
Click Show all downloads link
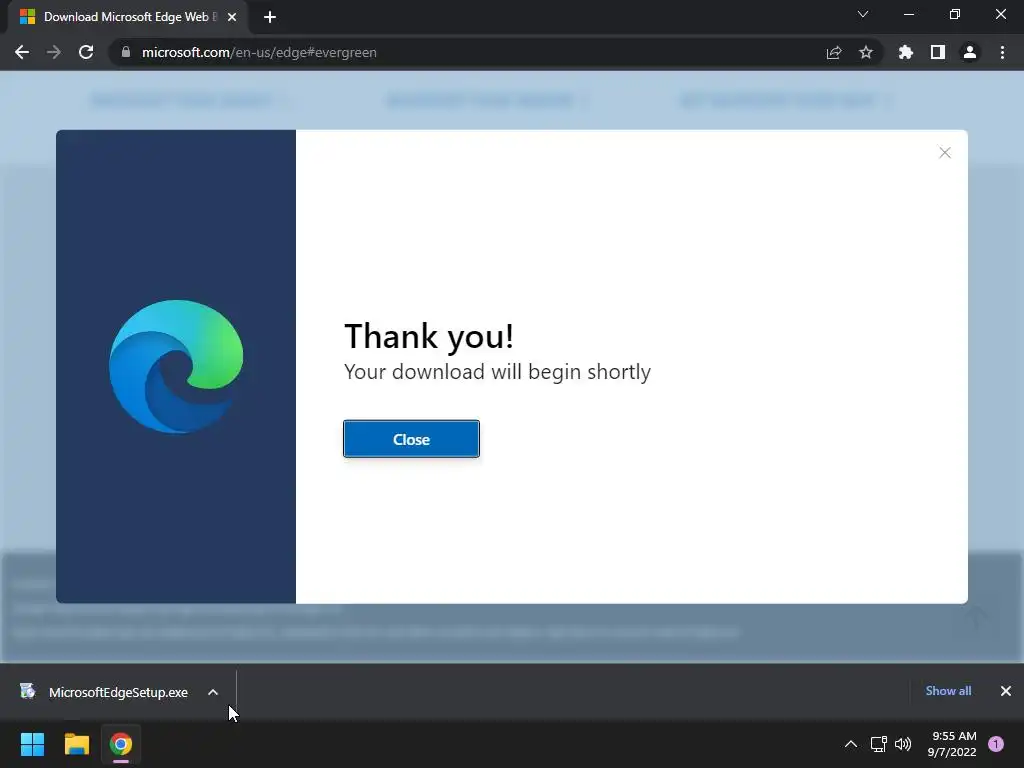(x=948, y=691)
